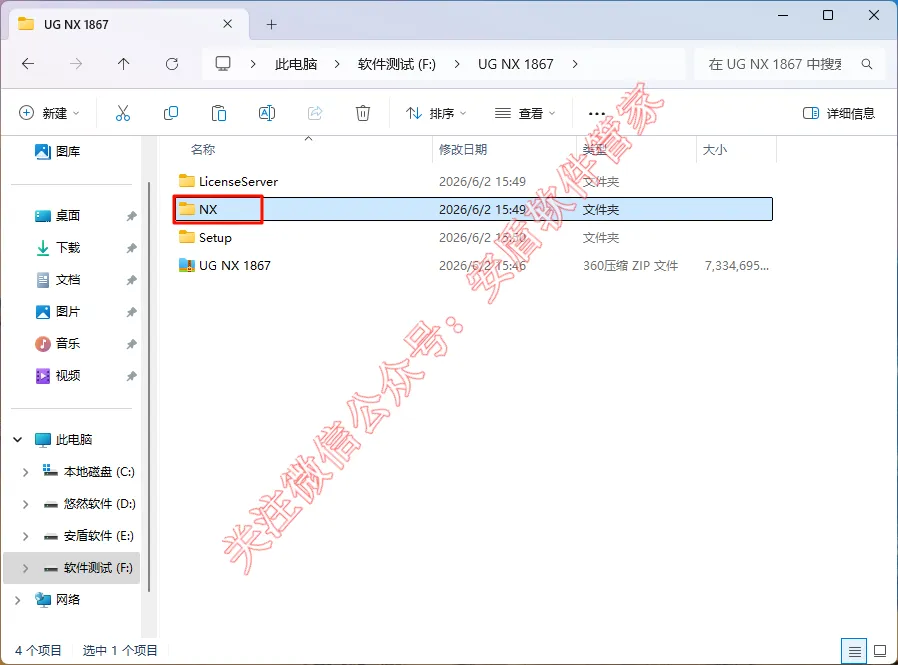Click the Paste clipboard icon
Screen dimensions: 898x665
pos(219,113)
